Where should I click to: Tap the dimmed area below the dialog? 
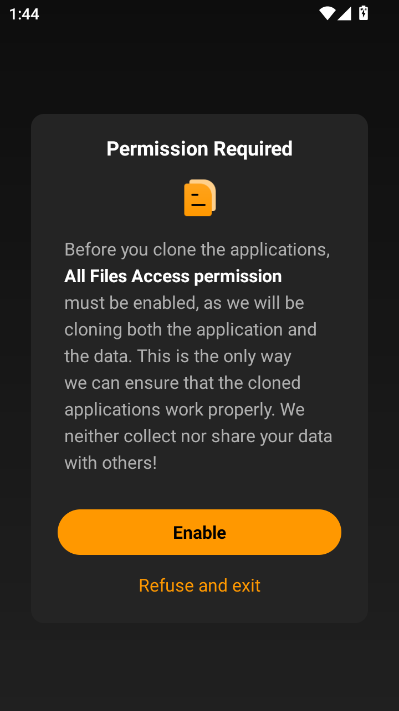click(x=200, y=667)
